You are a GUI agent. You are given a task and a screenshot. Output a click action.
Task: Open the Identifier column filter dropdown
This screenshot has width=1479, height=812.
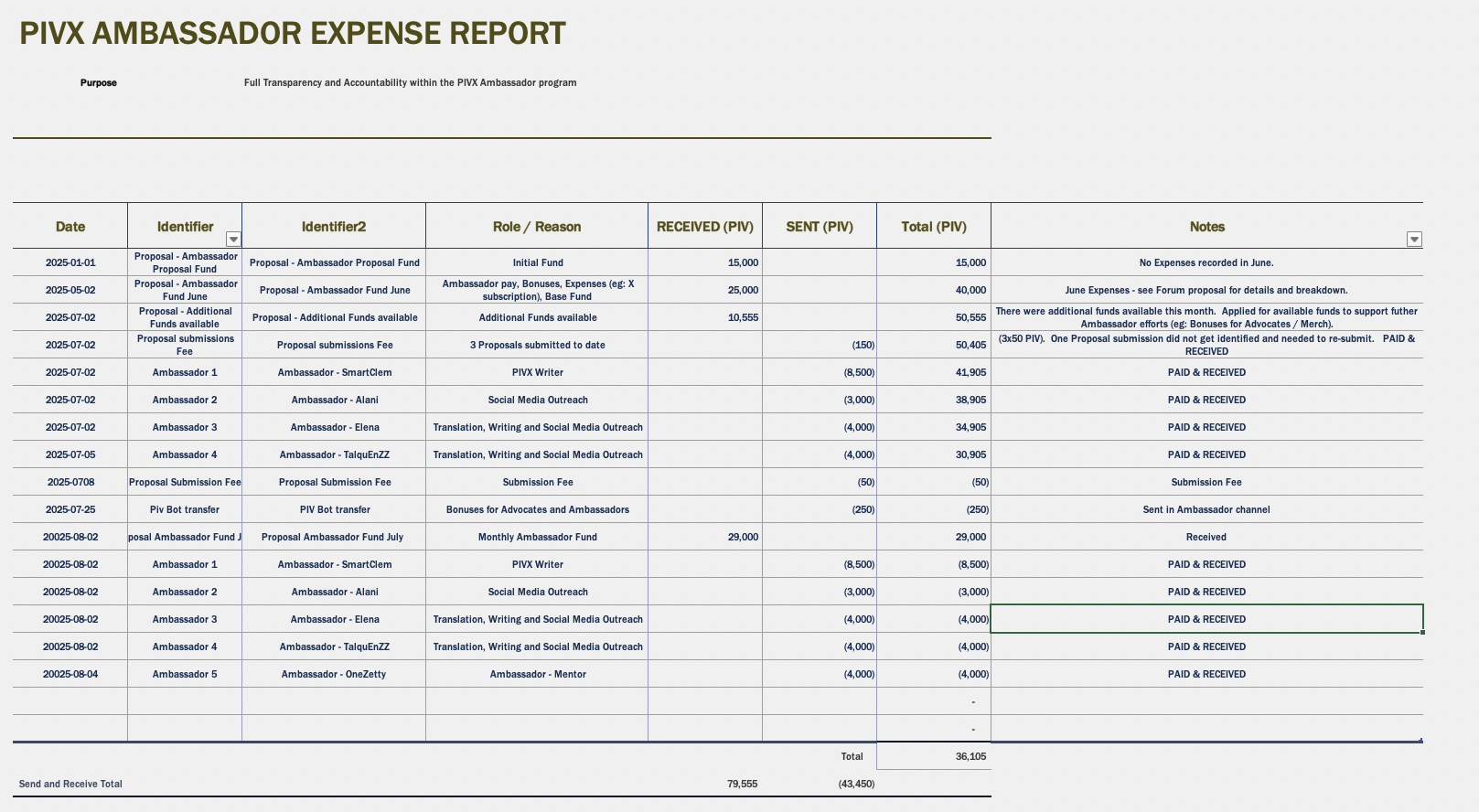pyautogui.click(x=234, y=240)
